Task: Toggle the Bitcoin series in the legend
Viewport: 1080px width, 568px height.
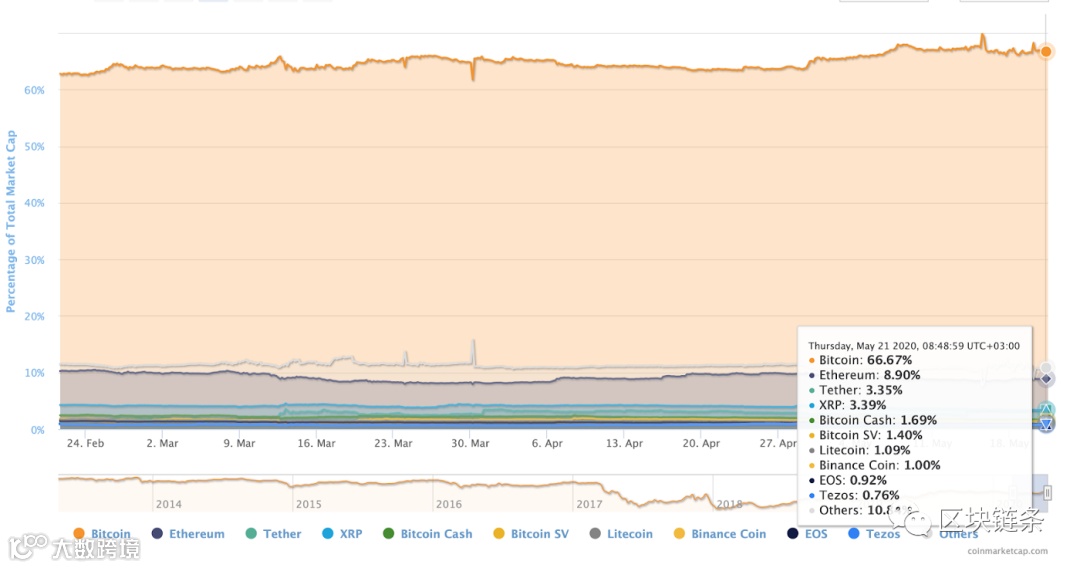Action: [x=102, y=534]
